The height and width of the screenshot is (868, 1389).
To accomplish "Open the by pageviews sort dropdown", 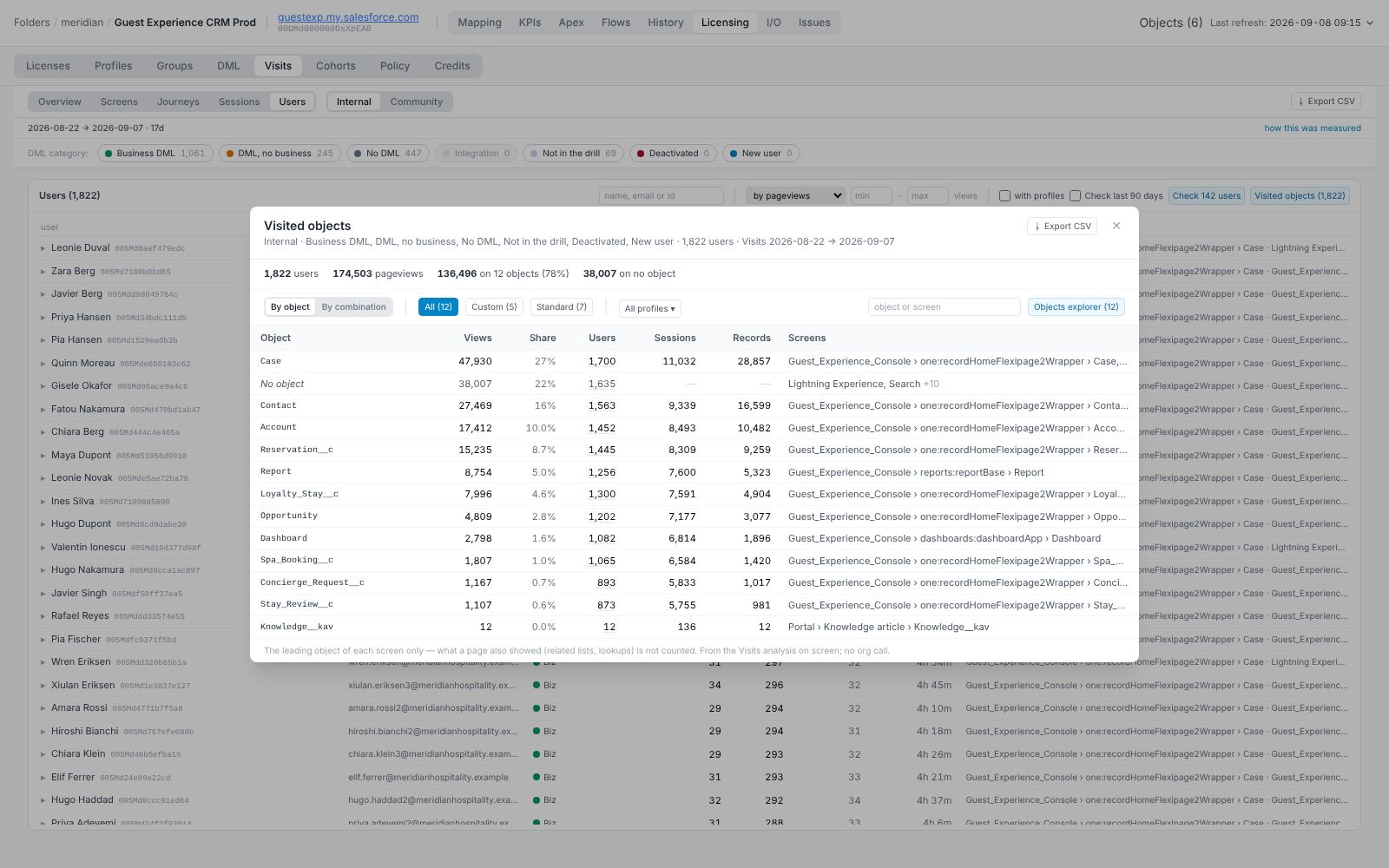I will click(795, 196).
